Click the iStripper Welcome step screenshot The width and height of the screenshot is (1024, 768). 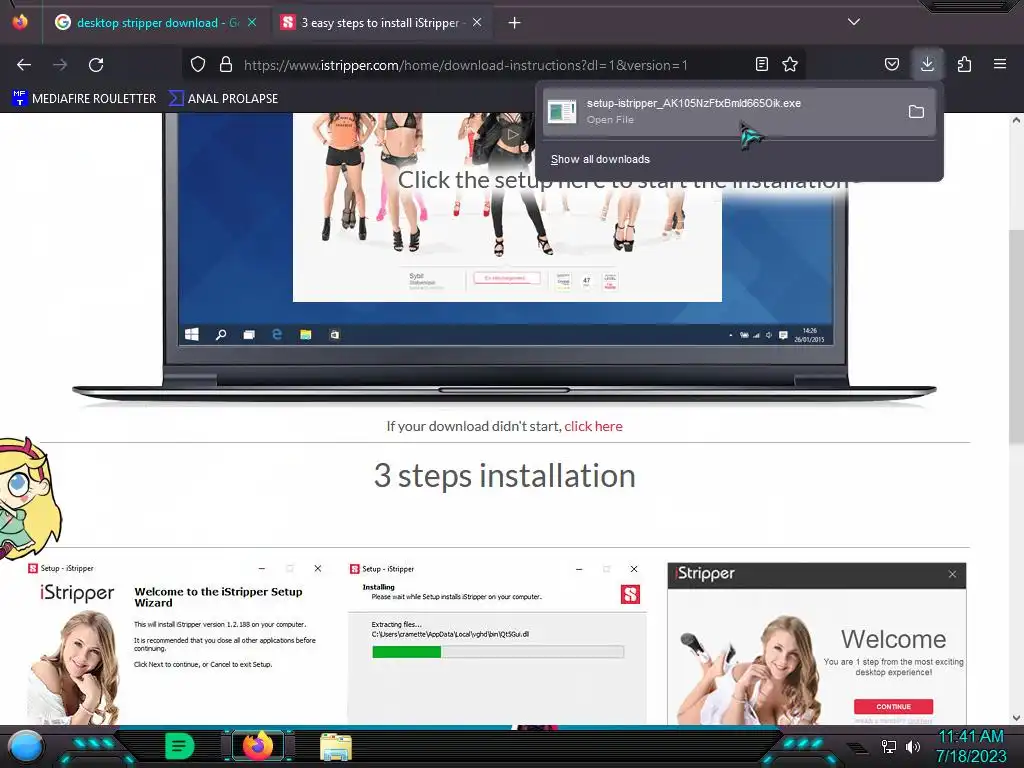pos(816,643)
